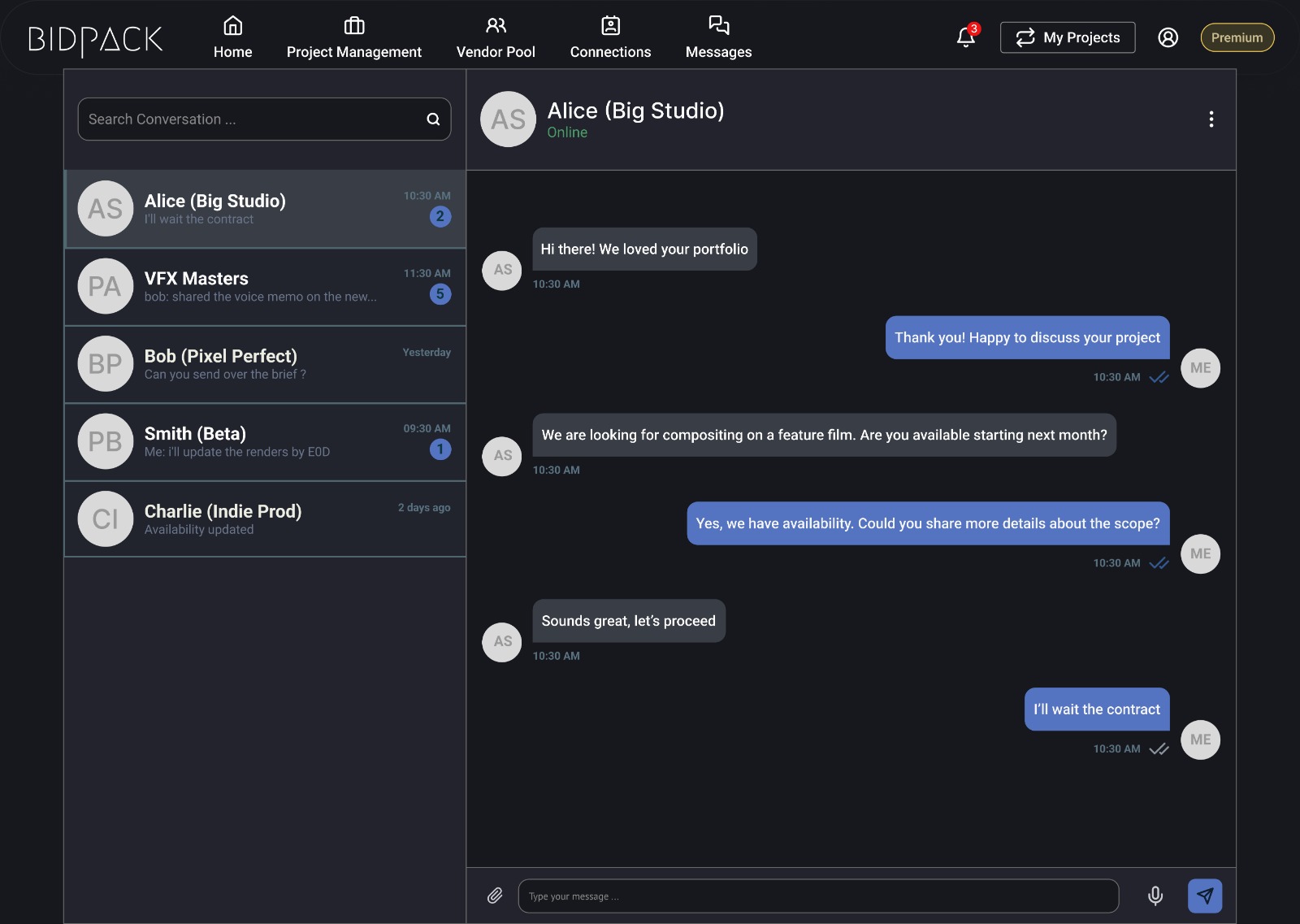
Task: Click the microphone voice message icon
Action: (x=1155, y=896)
